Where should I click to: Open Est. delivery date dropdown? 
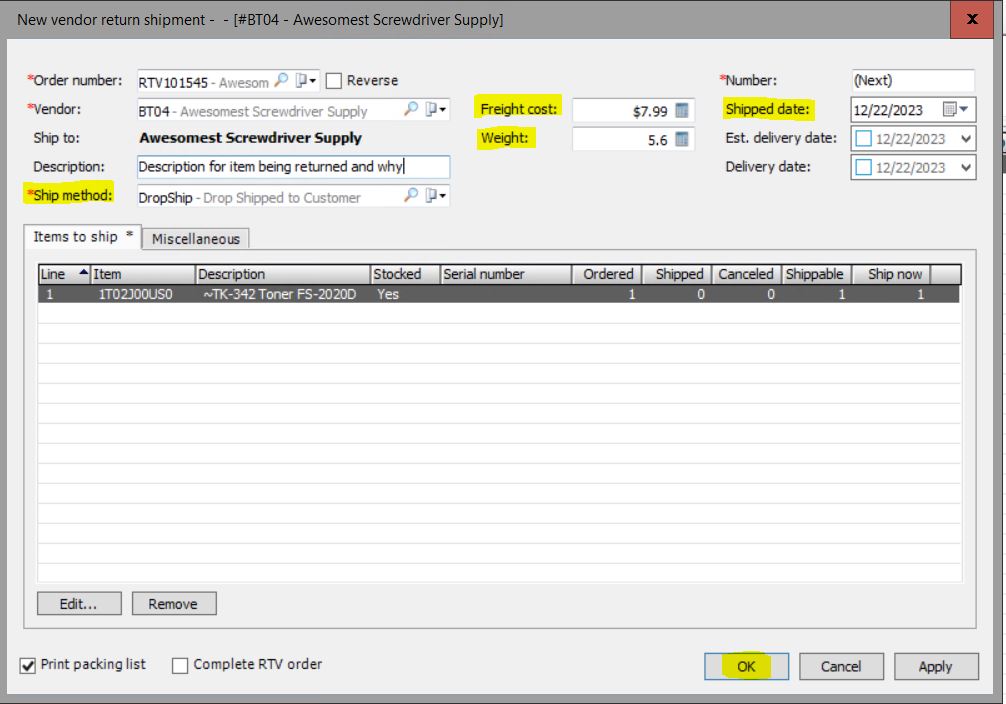click(966, 139)
